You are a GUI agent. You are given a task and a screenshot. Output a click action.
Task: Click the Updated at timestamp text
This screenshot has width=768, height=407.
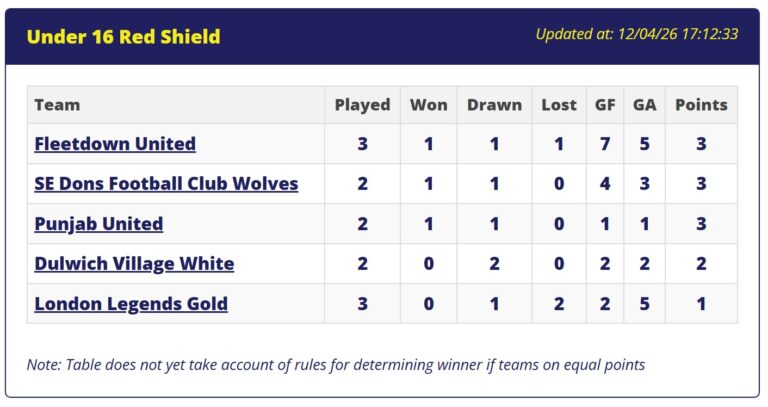coord(636,34)
